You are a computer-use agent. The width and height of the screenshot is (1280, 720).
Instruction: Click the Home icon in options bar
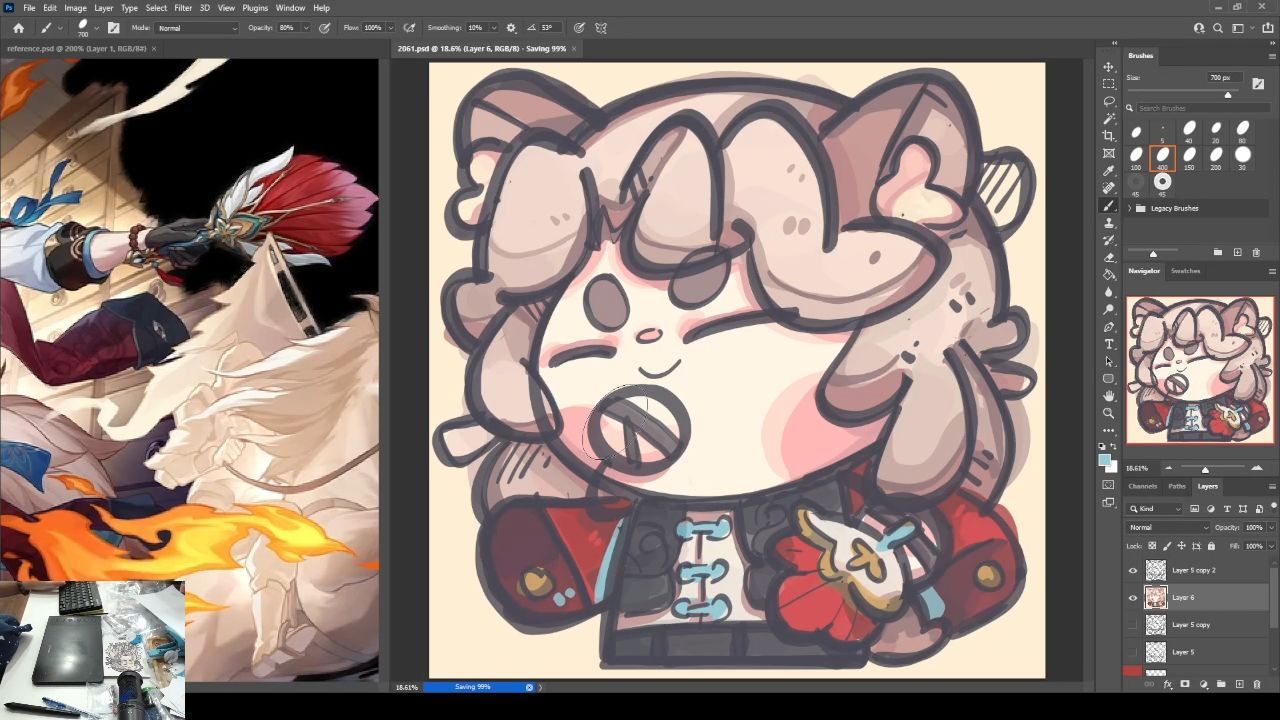click(18, 28)
